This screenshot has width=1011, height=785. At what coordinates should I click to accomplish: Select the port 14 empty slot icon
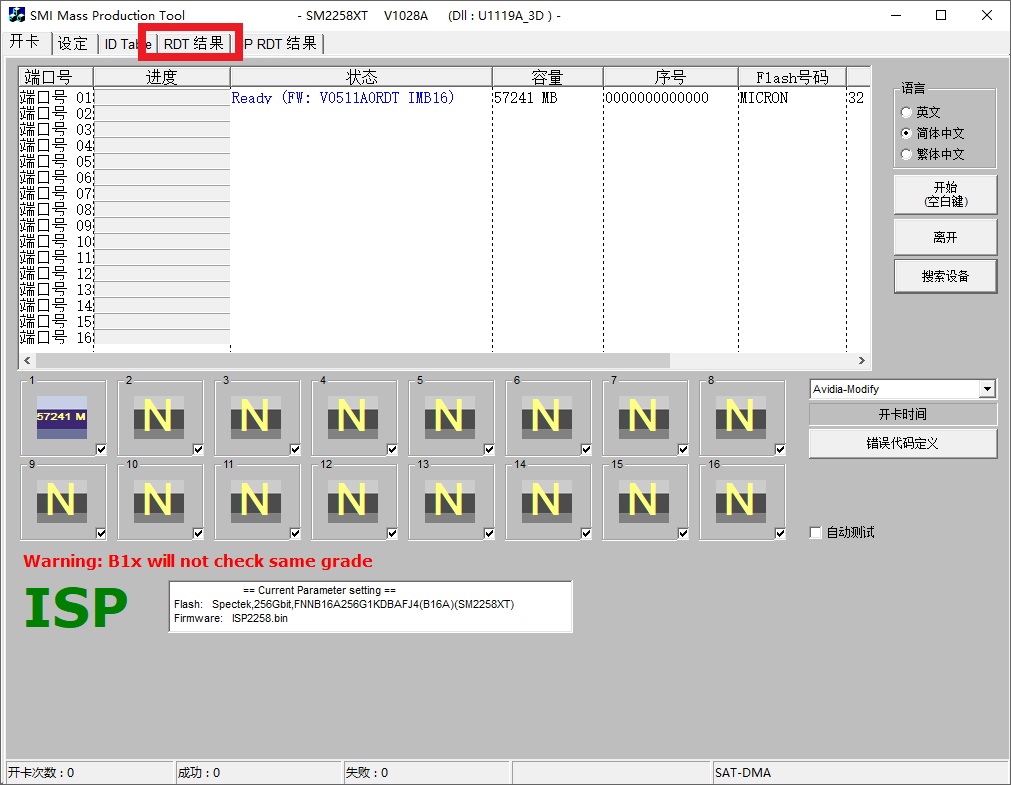pos(546,500)
